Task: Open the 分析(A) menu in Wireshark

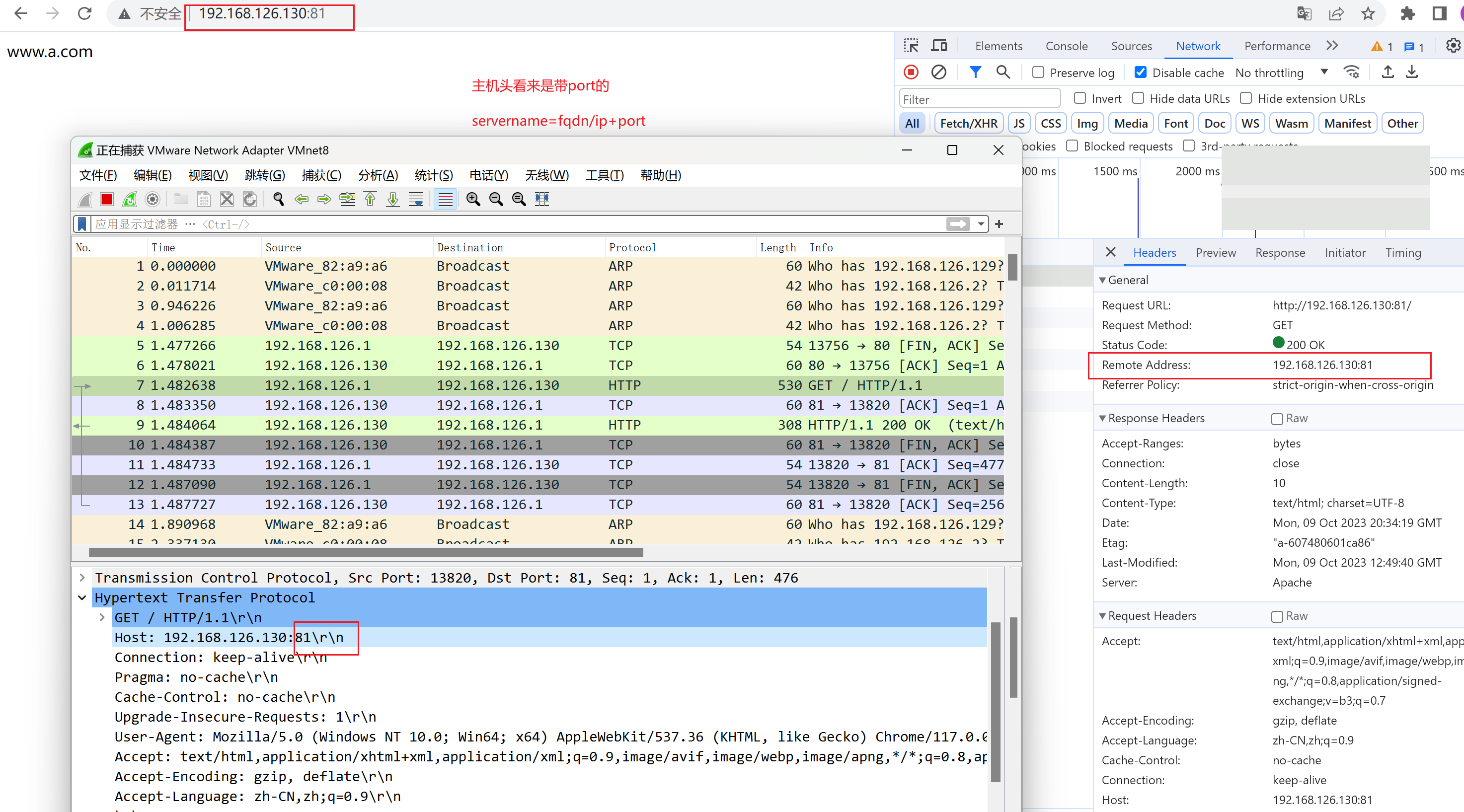Action: click(378, 175)
